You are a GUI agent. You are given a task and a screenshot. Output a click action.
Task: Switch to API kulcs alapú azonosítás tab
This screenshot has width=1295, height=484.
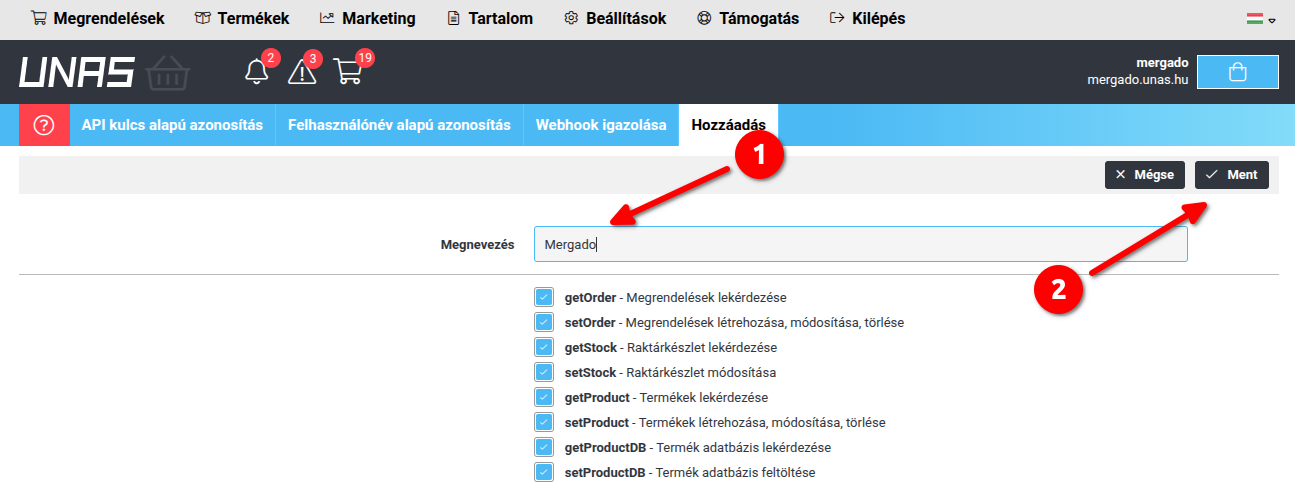pos(172,125)
